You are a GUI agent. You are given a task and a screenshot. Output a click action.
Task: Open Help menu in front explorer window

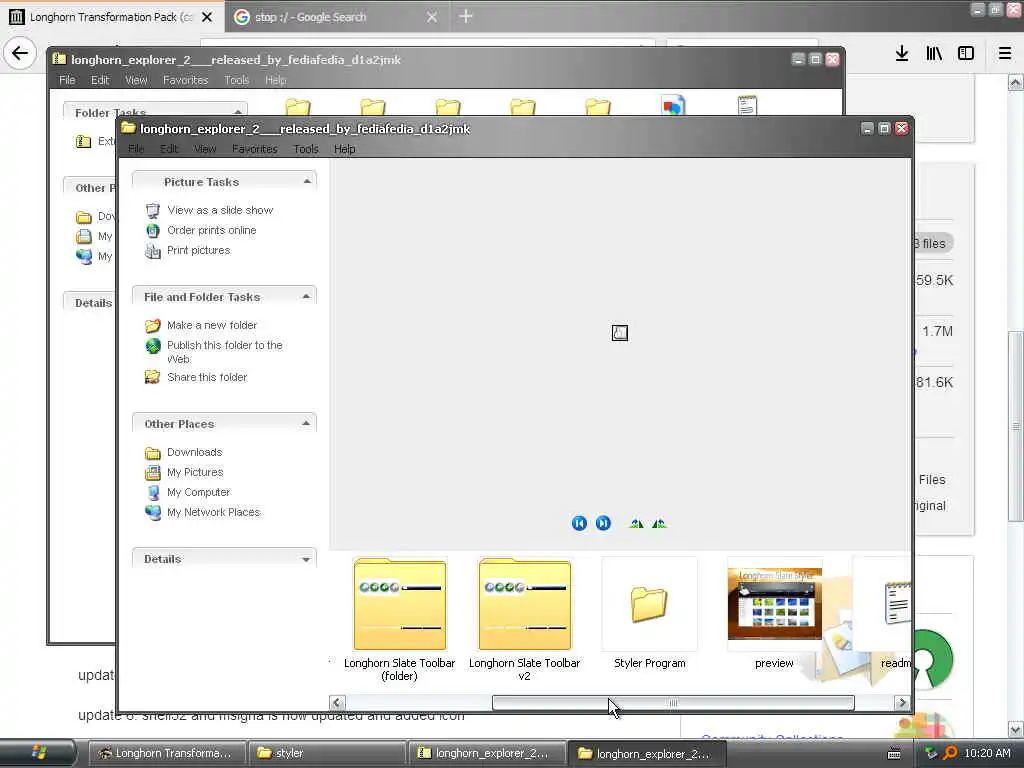345,149
